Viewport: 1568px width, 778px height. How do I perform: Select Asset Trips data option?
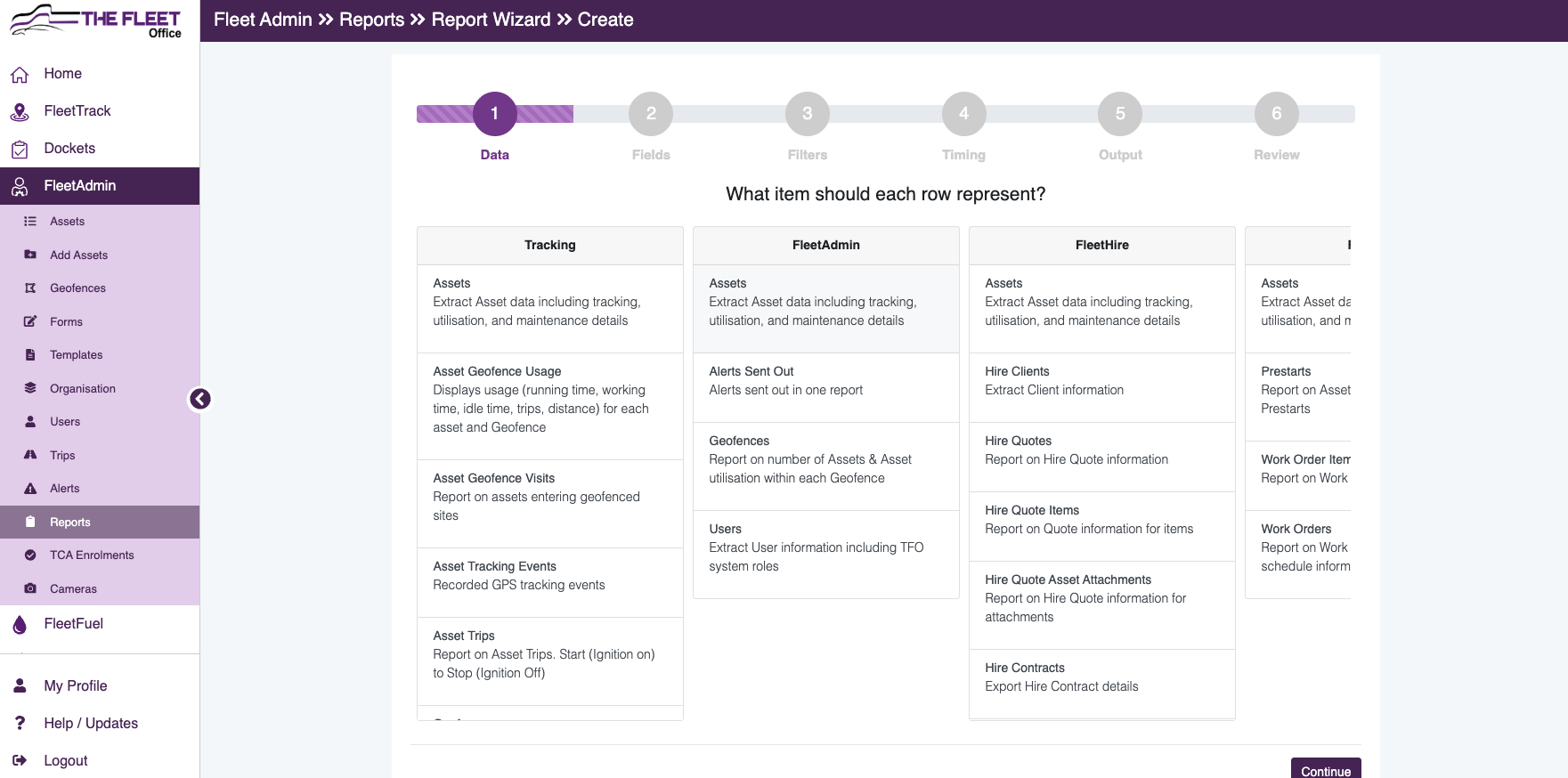click(550, 661)
